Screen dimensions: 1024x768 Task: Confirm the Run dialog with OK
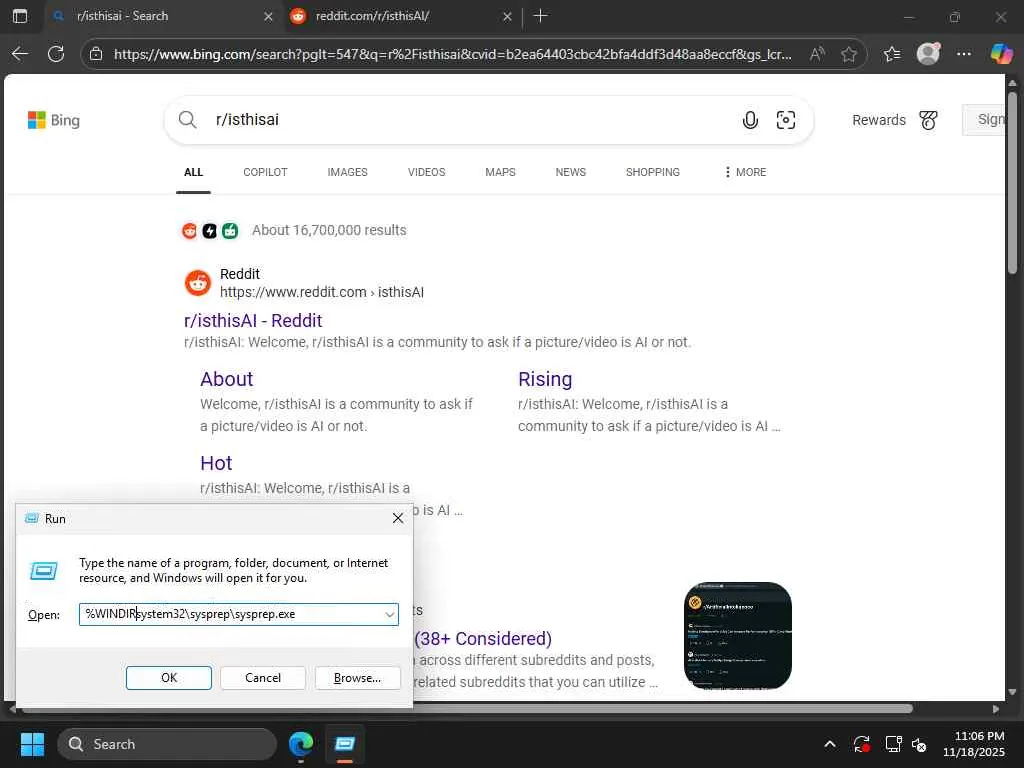tap(168, 678)
